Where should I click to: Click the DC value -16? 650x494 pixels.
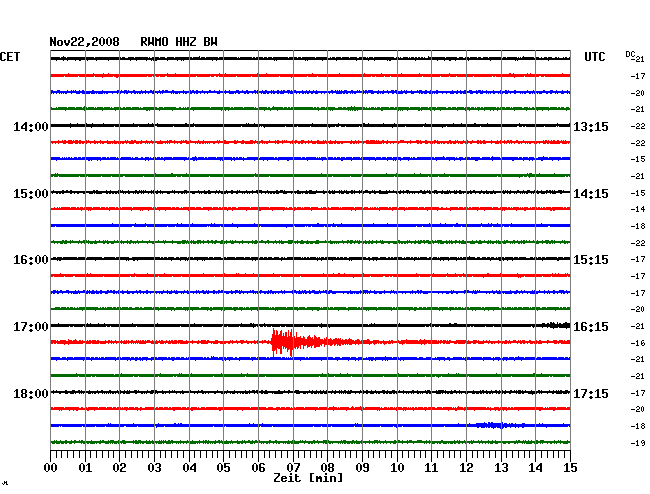(x=638, y=343)
